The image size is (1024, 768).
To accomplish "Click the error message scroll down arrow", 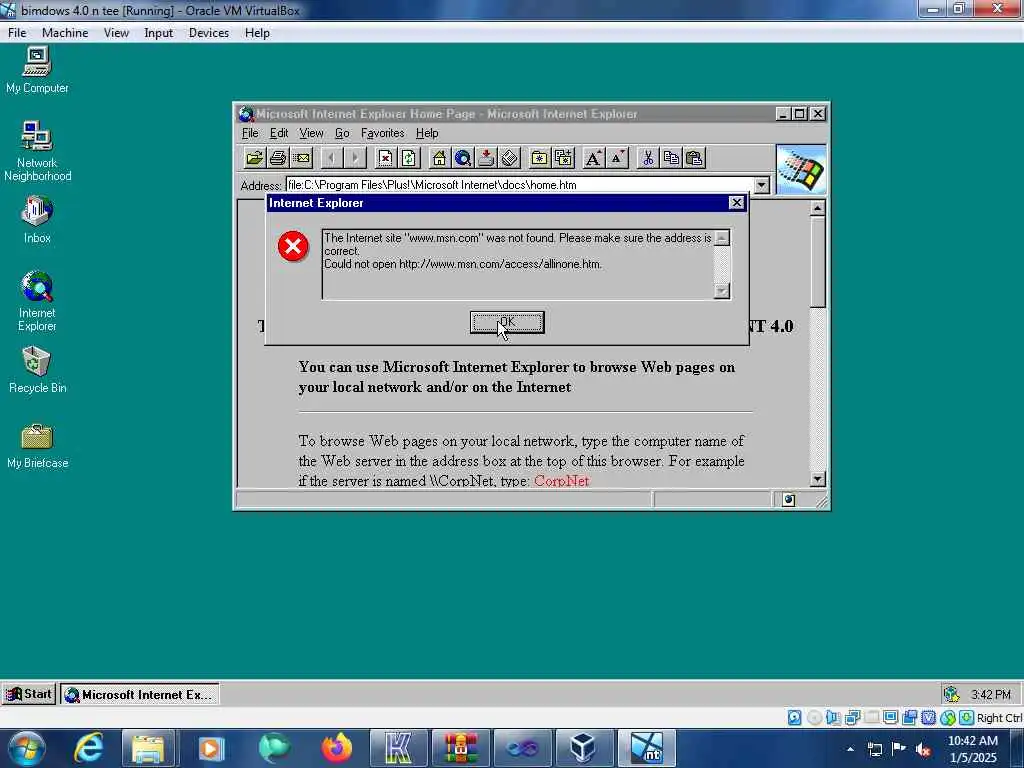I will click(x=722, y=291).
